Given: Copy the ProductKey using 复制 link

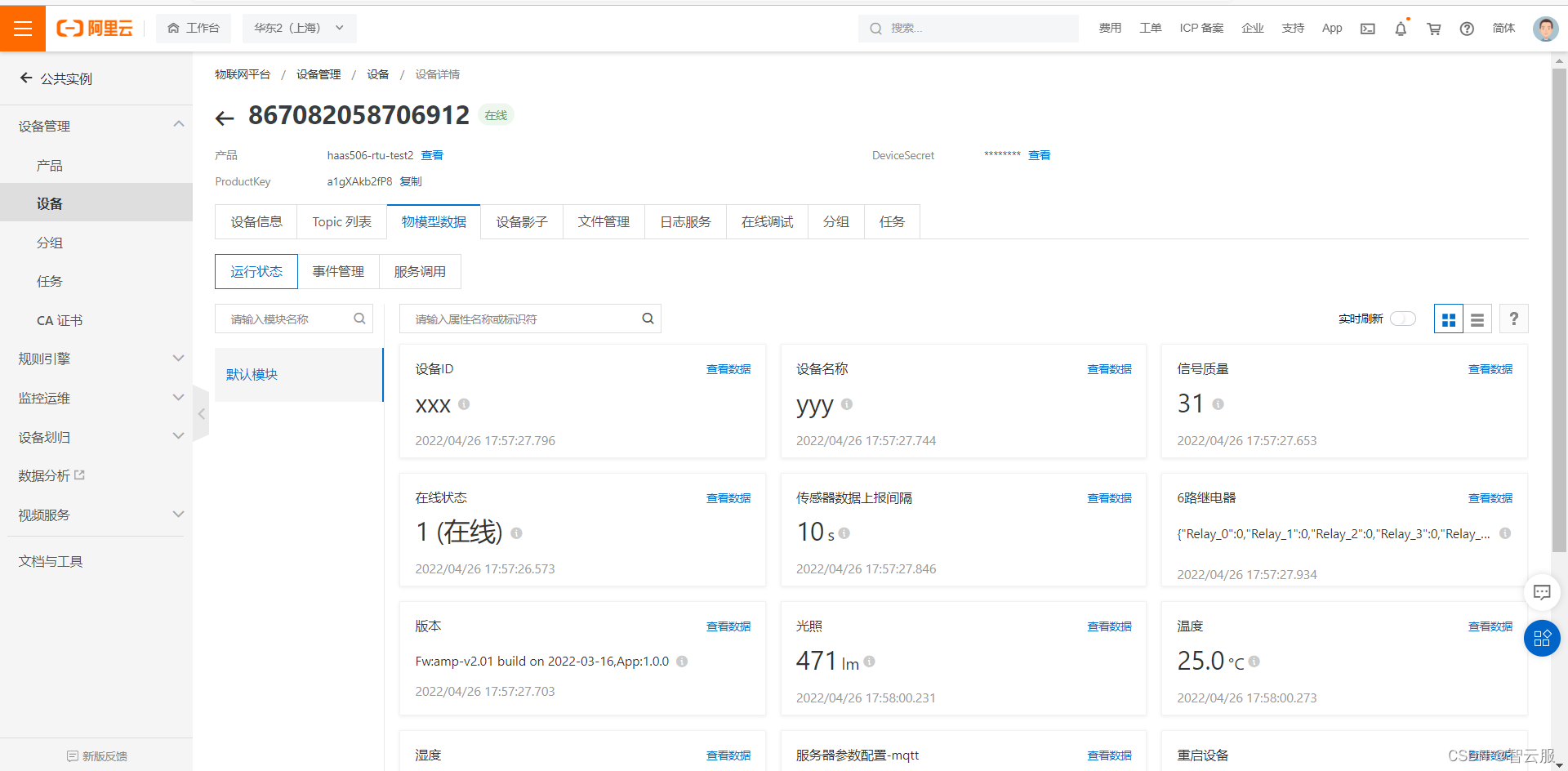Looking at the screenshot, I should coord(411,181).
